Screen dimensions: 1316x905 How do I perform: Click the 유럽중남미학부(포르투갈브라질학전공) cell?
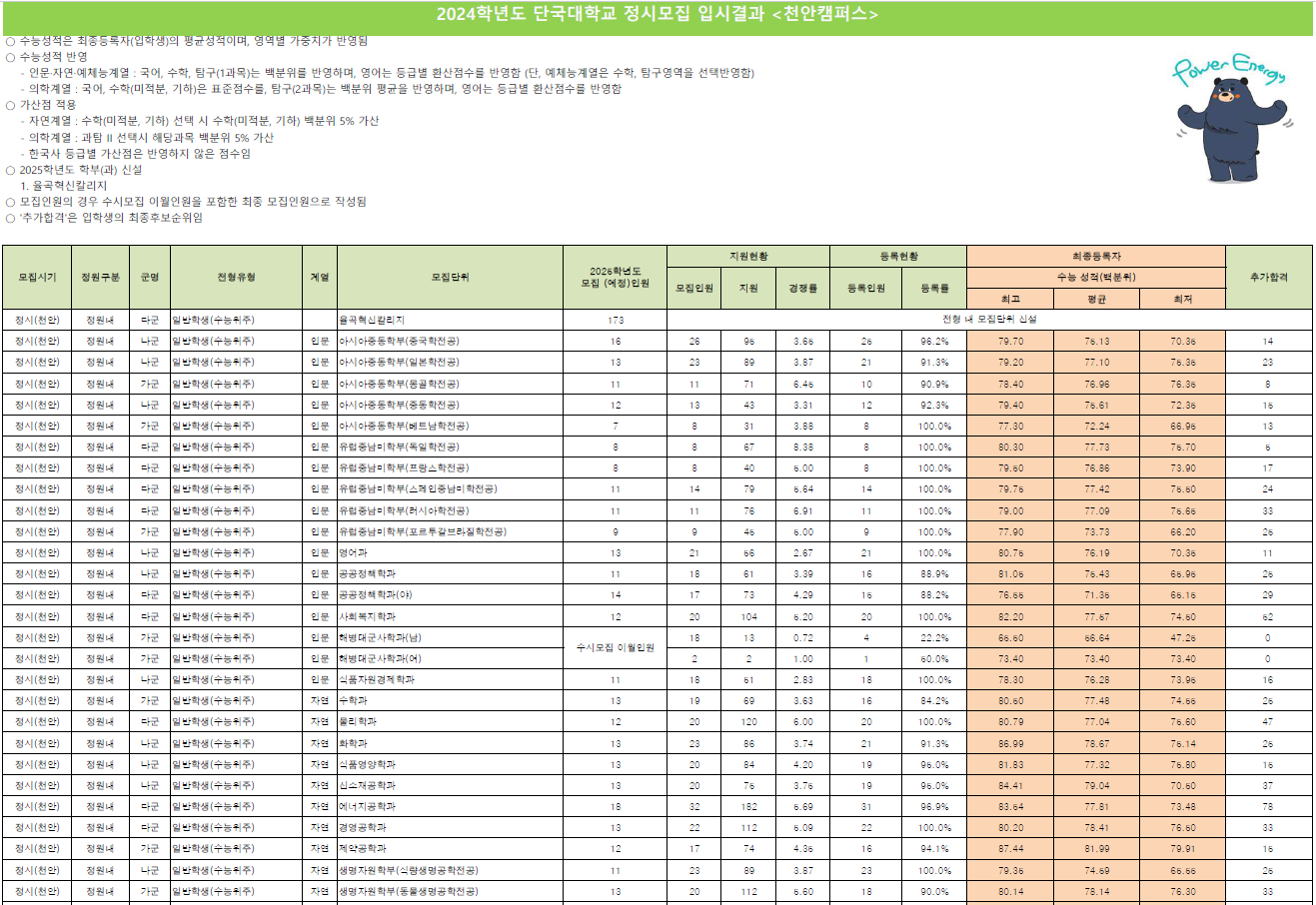[x=450, y=531]
